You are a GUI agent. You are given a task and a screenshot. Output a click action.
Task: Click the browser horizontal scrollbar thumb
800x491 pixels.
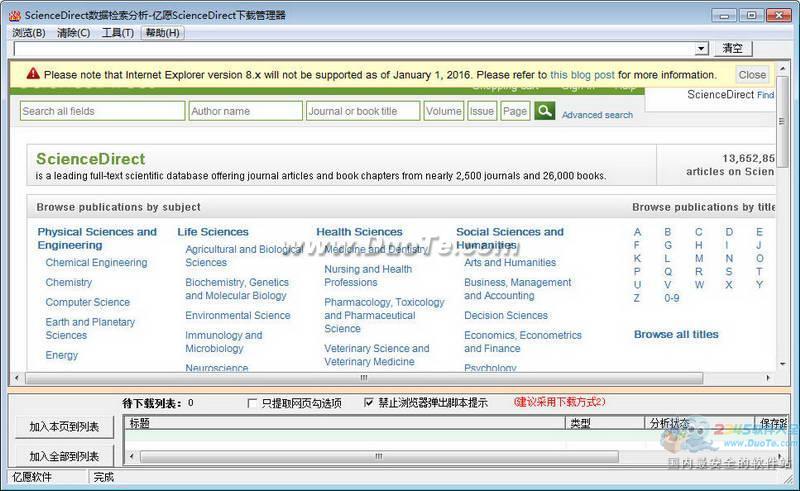(x=364, y=378)
